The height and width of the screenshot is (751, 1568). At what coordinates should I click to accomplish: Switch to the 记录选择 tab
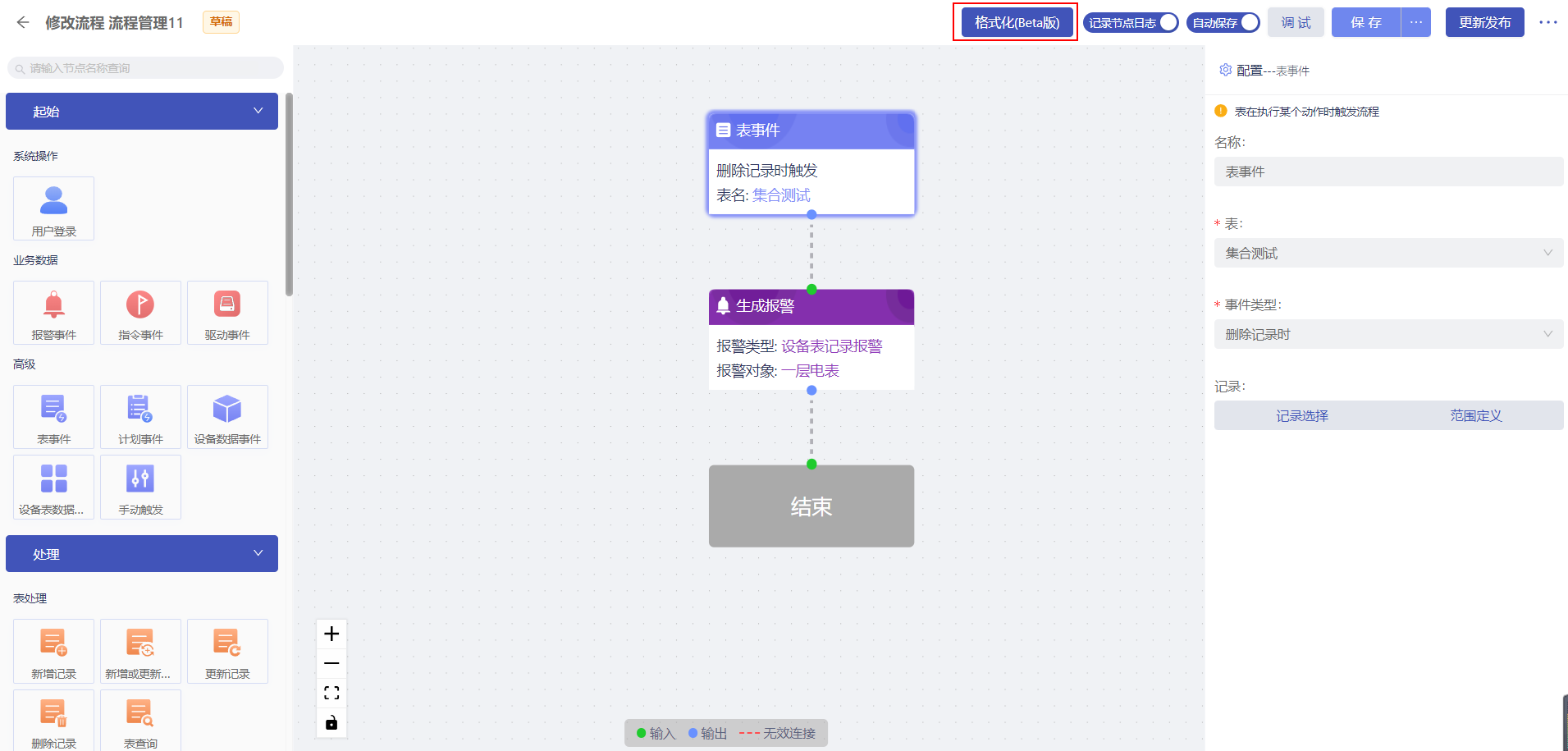coord(1302,415)
